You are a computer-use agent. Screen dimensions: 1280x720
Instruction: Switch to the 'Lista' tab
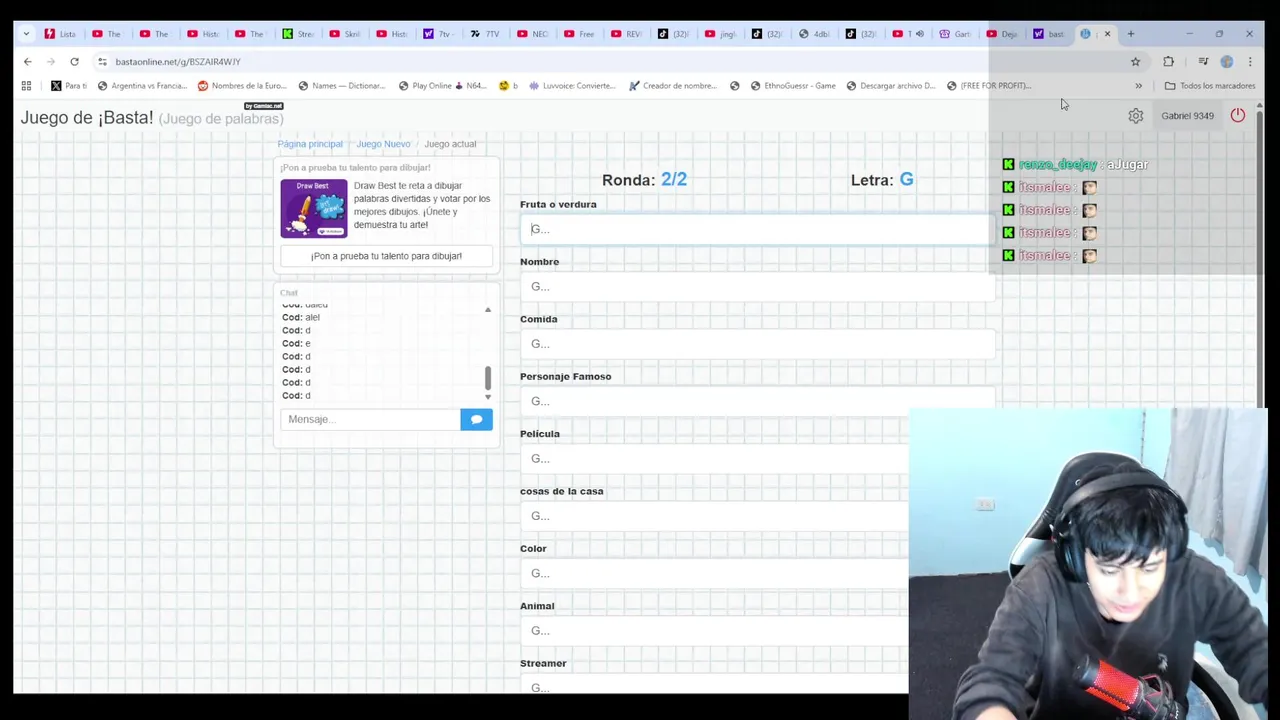tap(60, 34)
